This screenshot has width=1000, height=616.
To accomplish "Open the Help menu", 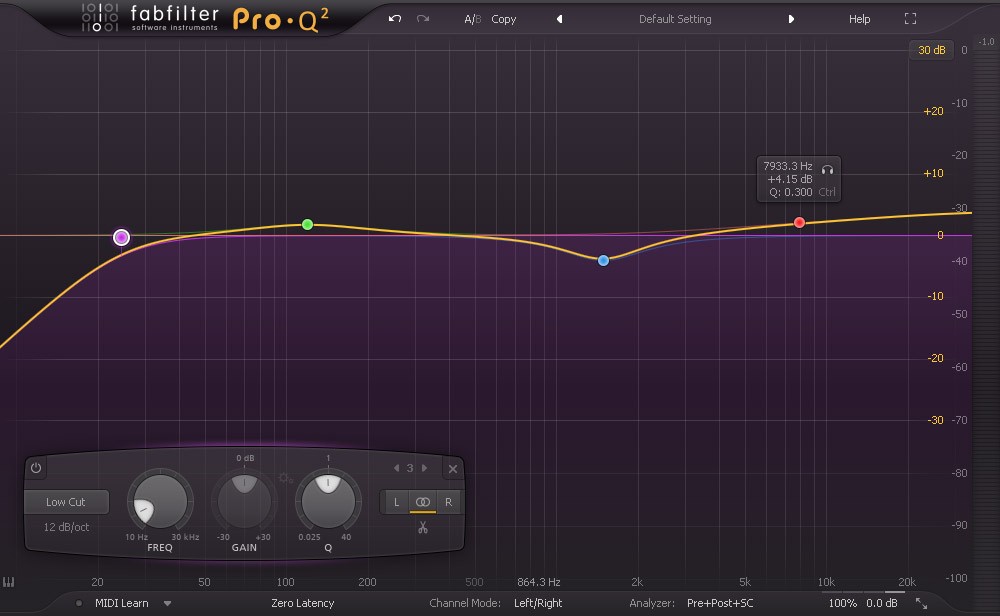I will pyautogui.click(x=859, y=19).
